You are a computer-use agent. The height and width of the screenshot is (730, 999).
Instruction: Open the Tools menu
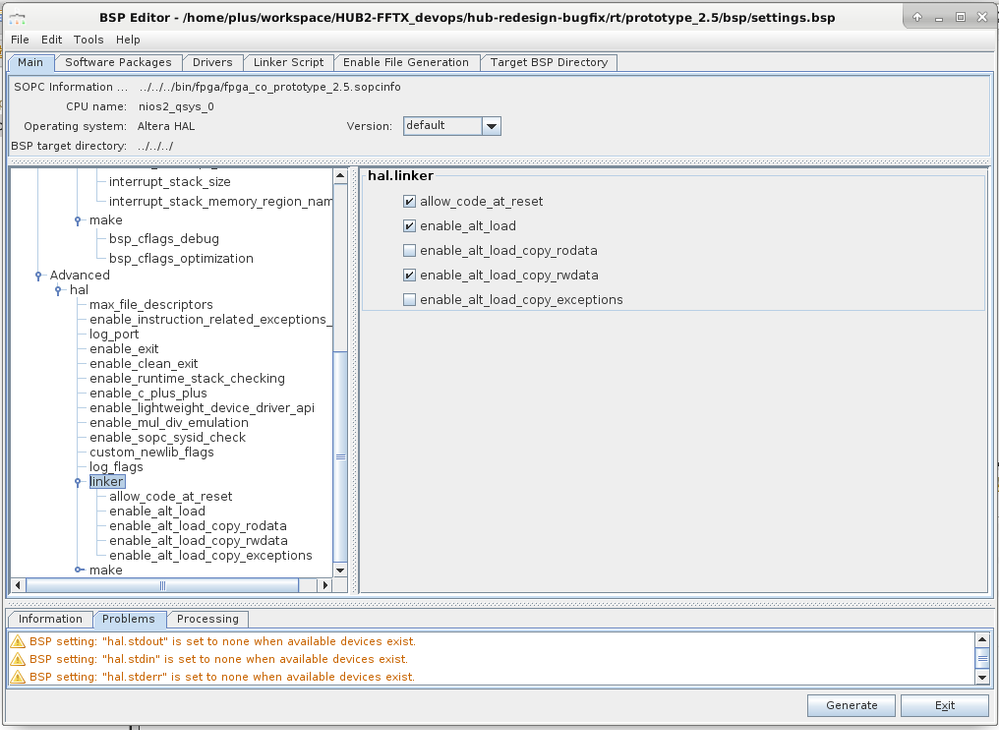click(x=89, y=39)
